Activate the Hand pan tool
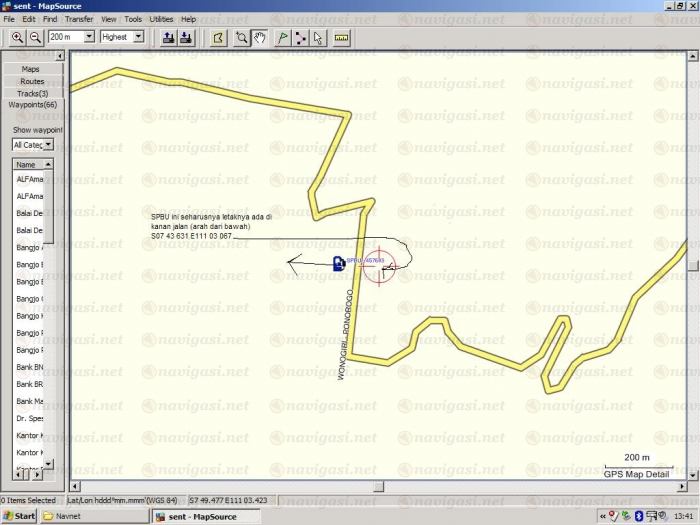 pyautogui.click(x=259, y=37)
